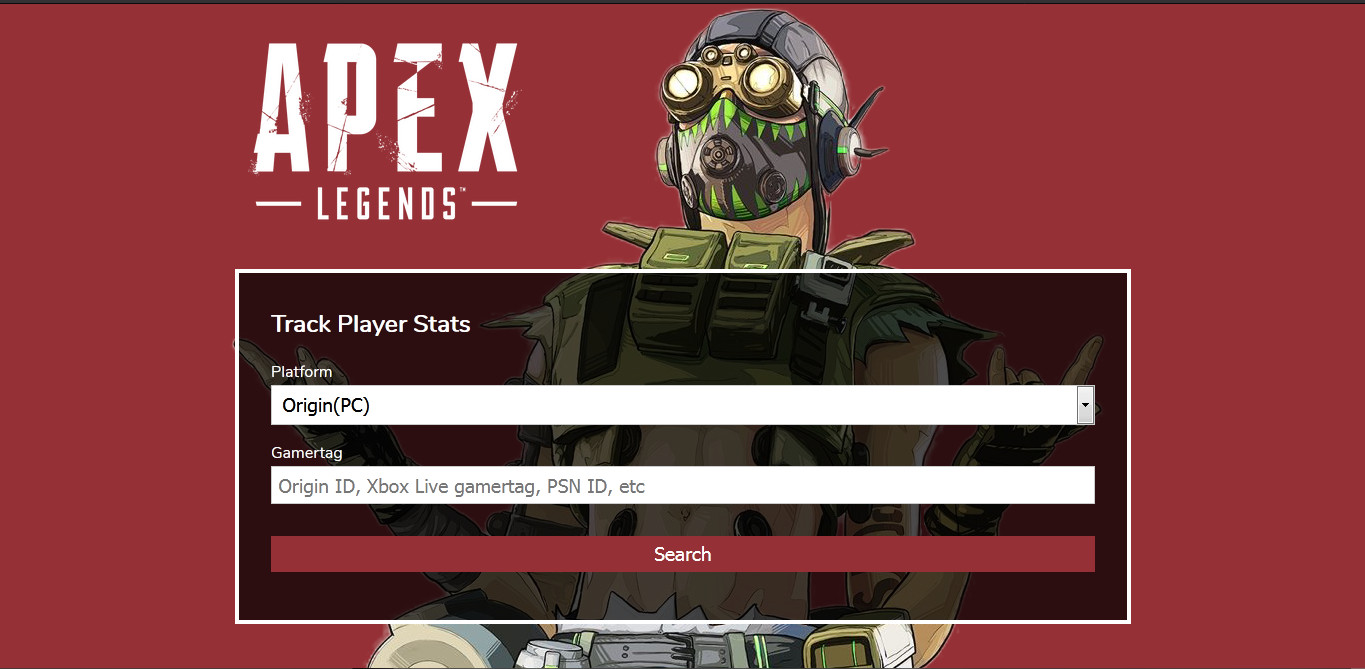Click the Apex Legends logo
Image resolution: width=1365 pixels, height=669 pixels.
pos(387,130)
